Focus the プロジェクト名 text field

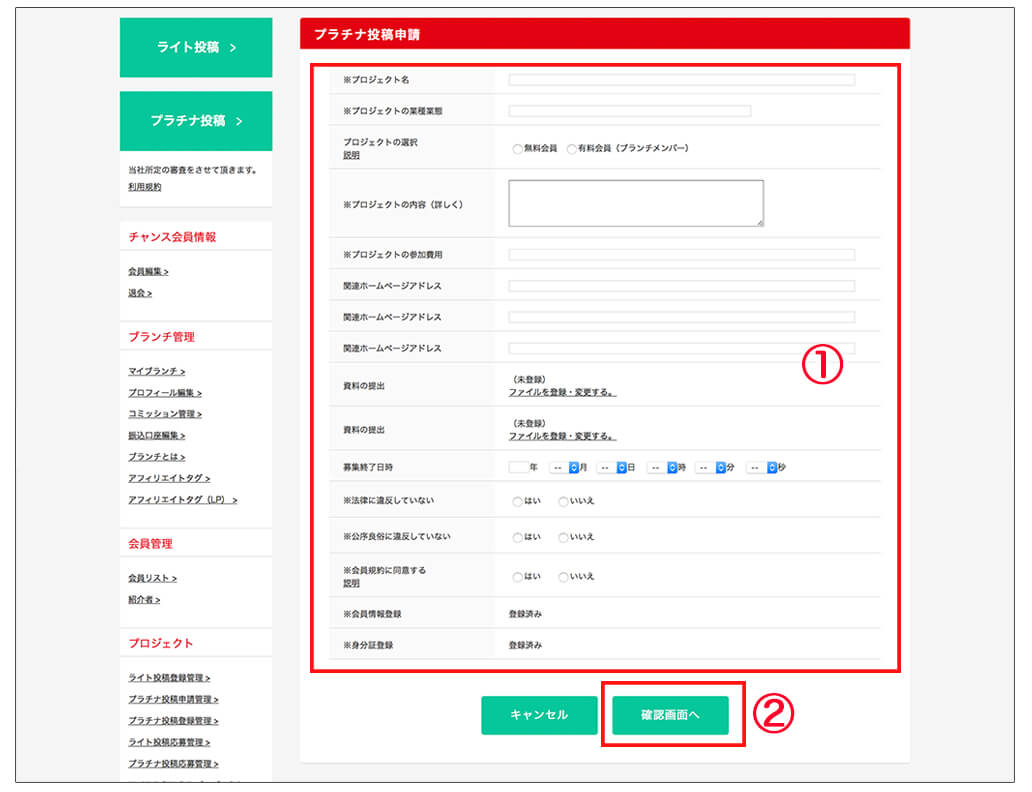681,80
